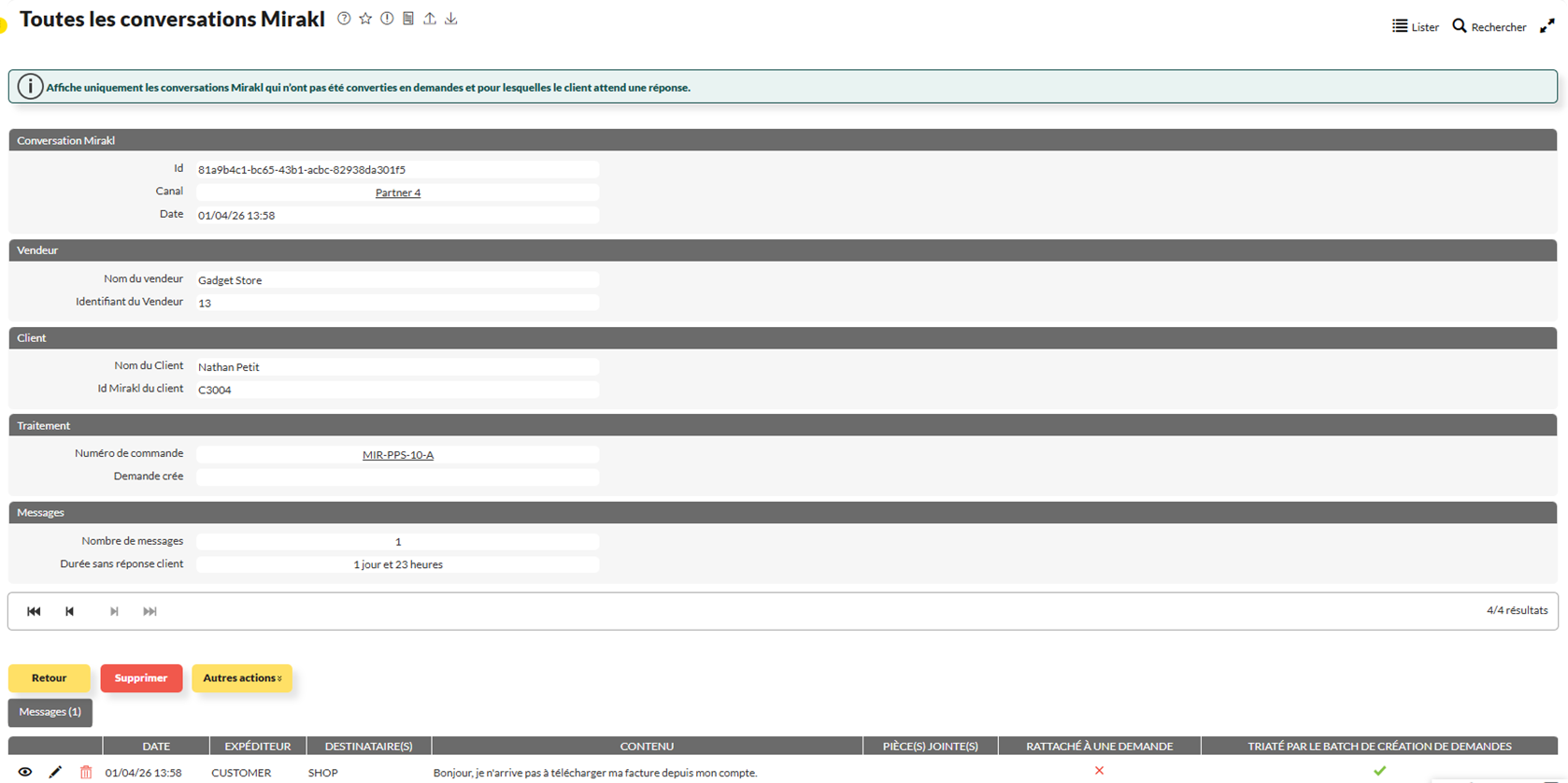Switch to Lister list view

[1416, 27]
